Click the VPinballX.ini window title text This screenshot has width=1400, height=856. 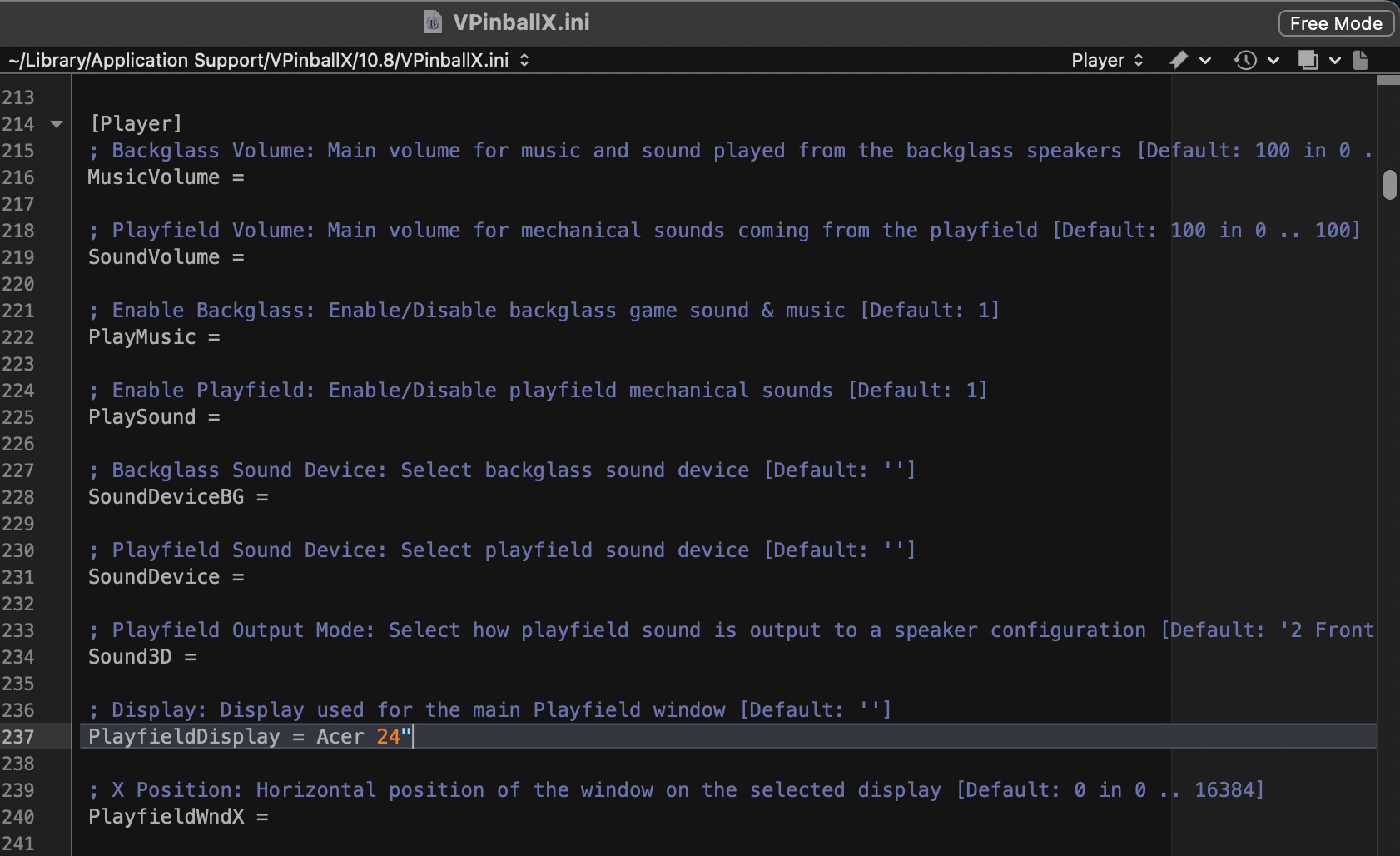click(x=521, y=22)
